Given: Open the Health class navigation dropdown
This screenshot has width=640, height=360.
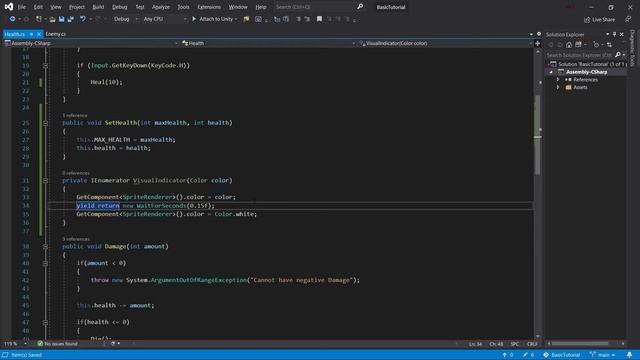Looking at the screenshot, I should [x=268, y=43].
